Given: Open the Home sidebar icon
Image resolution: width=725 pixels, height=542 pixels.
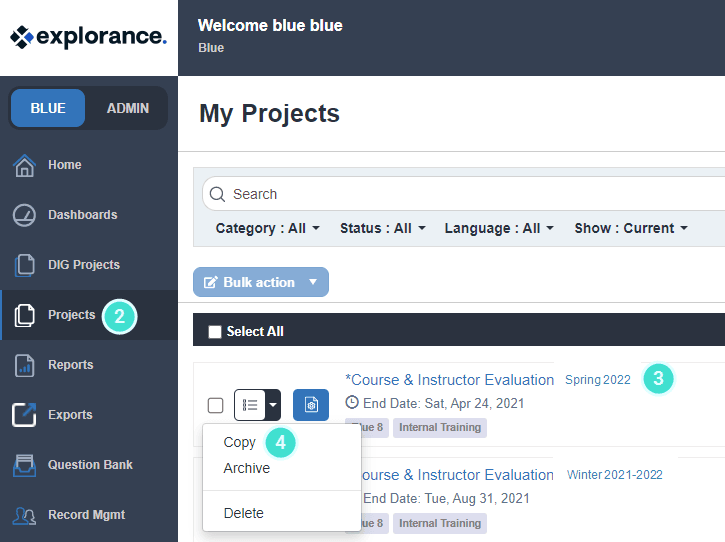Looking at the screenshot, I should coord(24,165).
